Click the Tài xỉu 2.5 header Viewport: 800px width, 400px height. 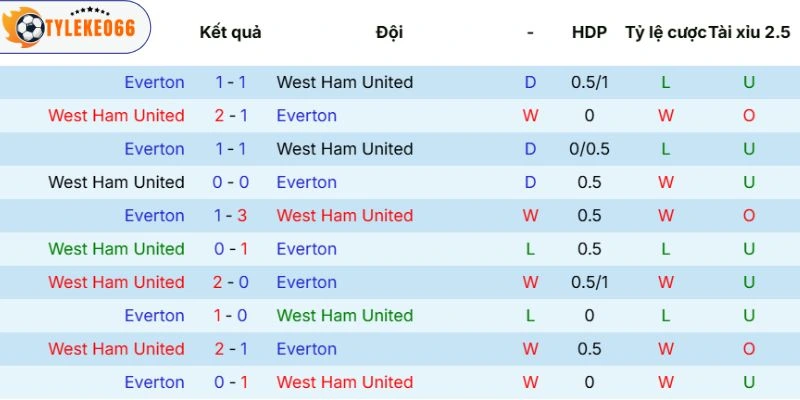749,32
